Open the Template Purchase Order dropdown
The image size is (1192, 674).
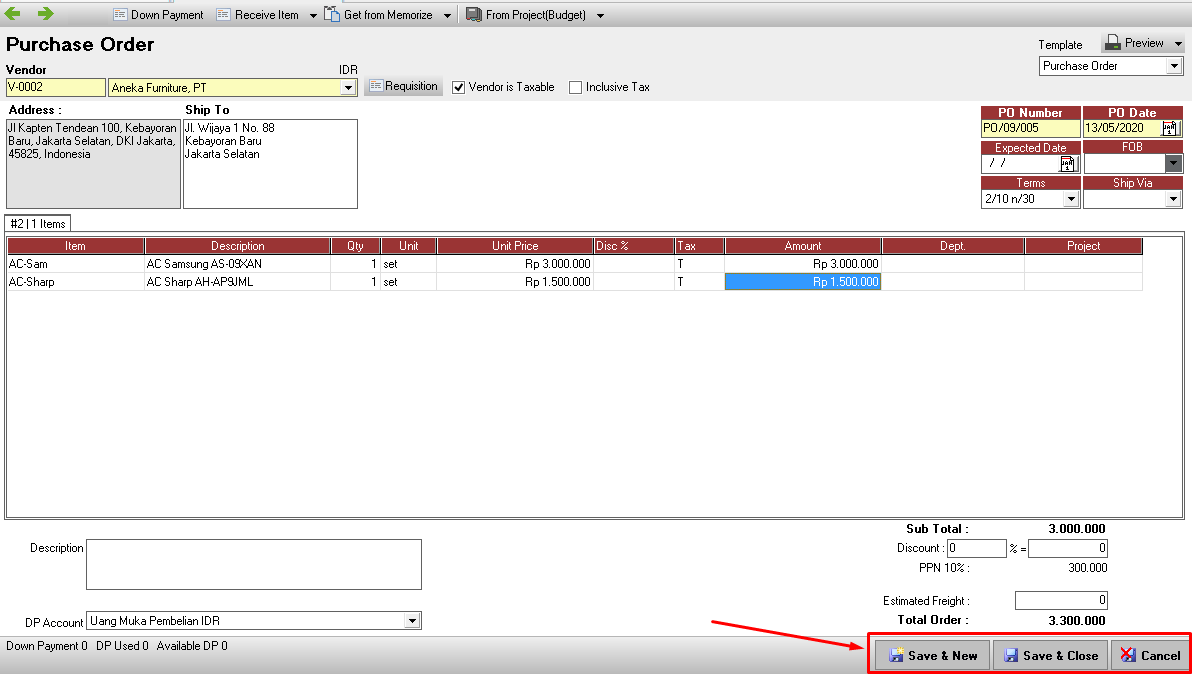point(1175,66)
